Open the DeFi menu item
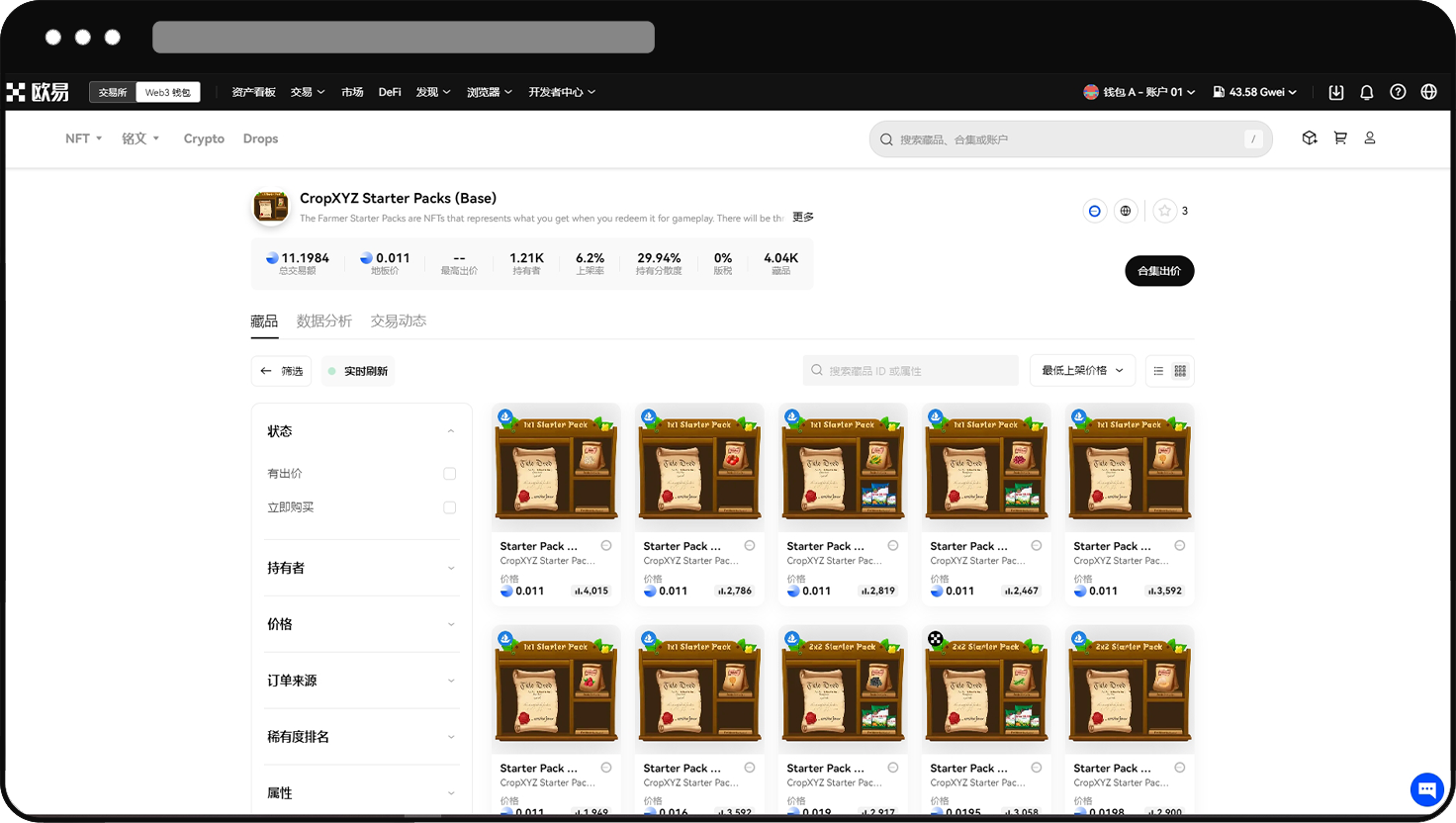 coord(390,92)
